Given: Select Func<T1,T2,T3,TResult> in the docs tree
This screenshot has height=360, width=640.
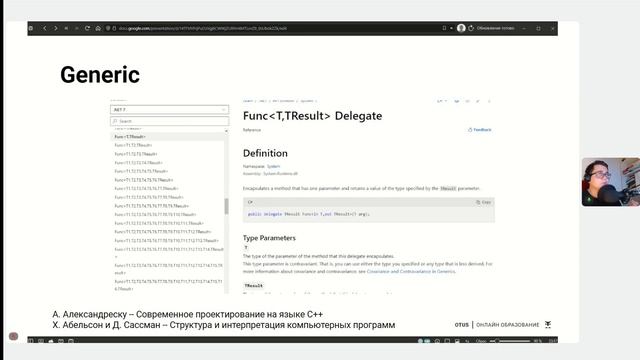Looking at the screenshot, I should [136, 154].
